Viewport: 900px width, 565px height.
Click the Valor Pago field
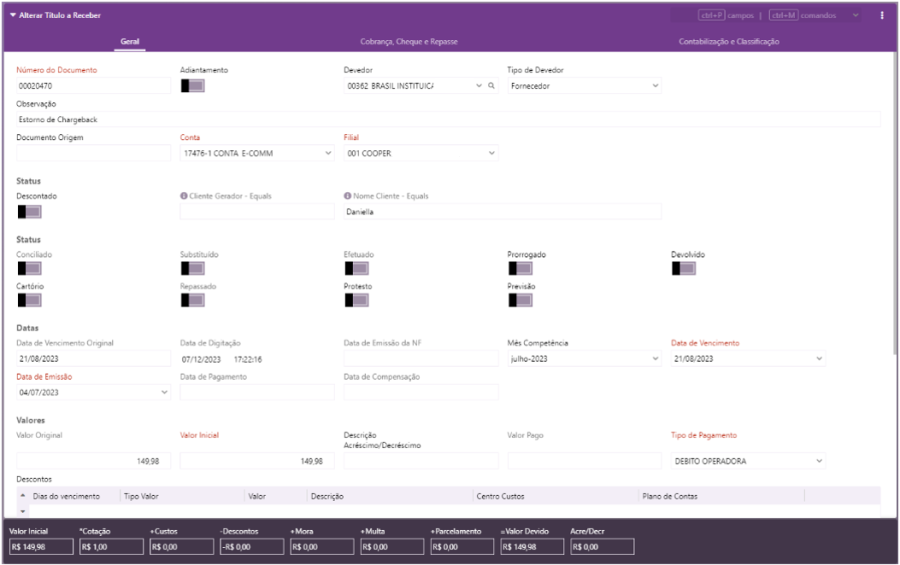[x=584, y=461]
